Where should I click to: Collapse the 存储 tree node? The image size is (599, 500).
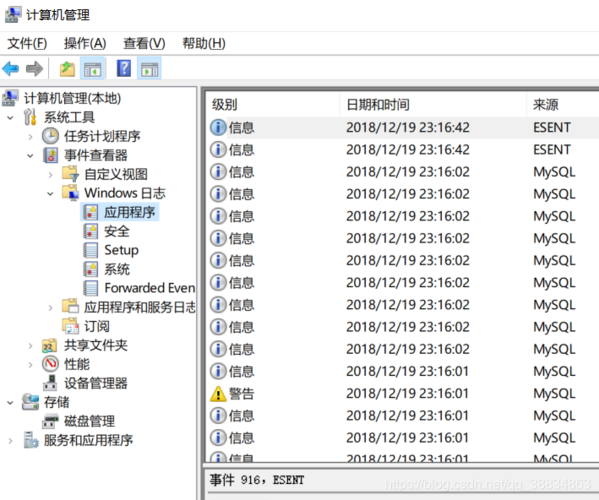[x=10, y=403]
